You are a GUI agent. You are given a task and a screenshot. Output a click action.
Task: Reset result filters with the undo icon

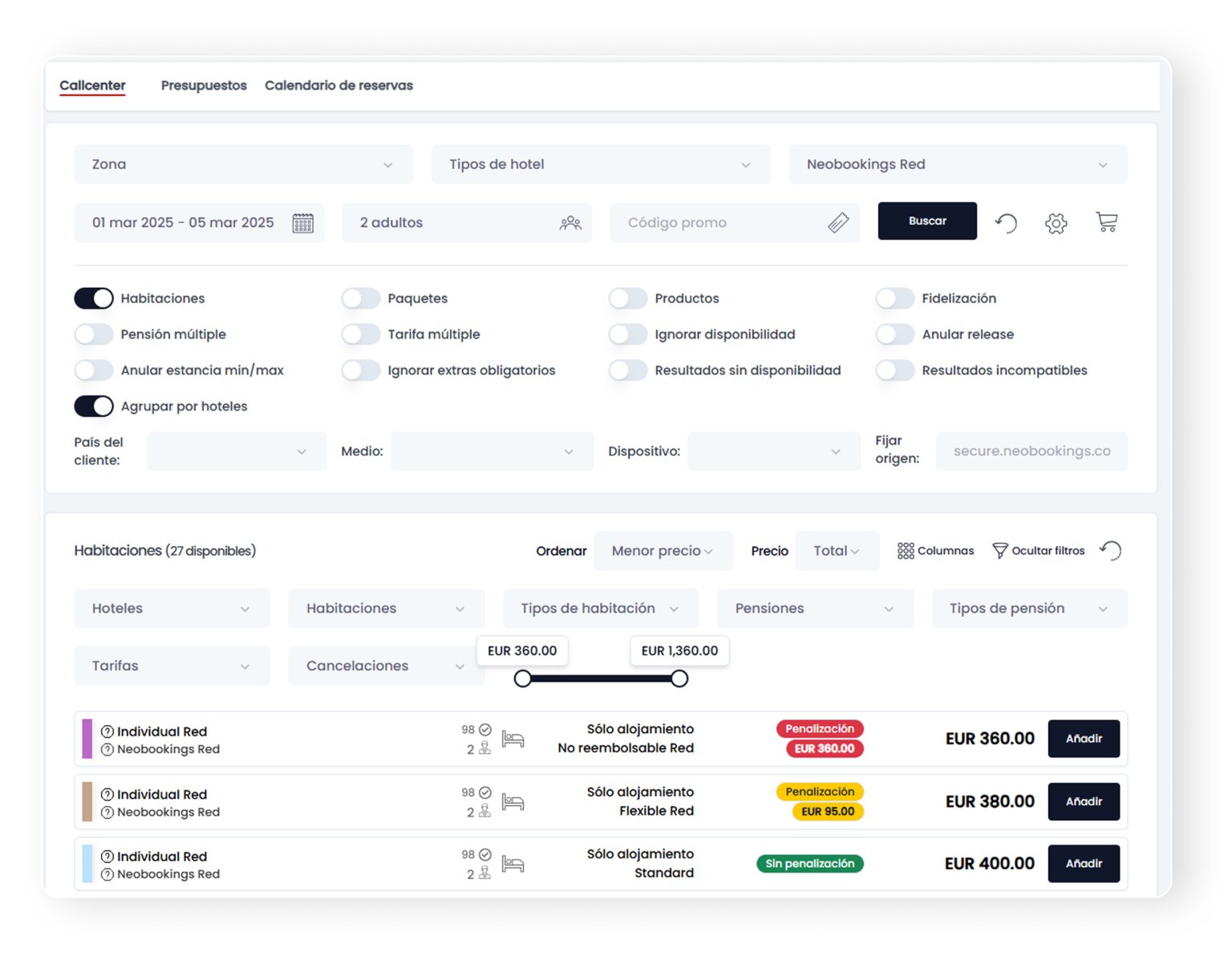(1111, 551)
